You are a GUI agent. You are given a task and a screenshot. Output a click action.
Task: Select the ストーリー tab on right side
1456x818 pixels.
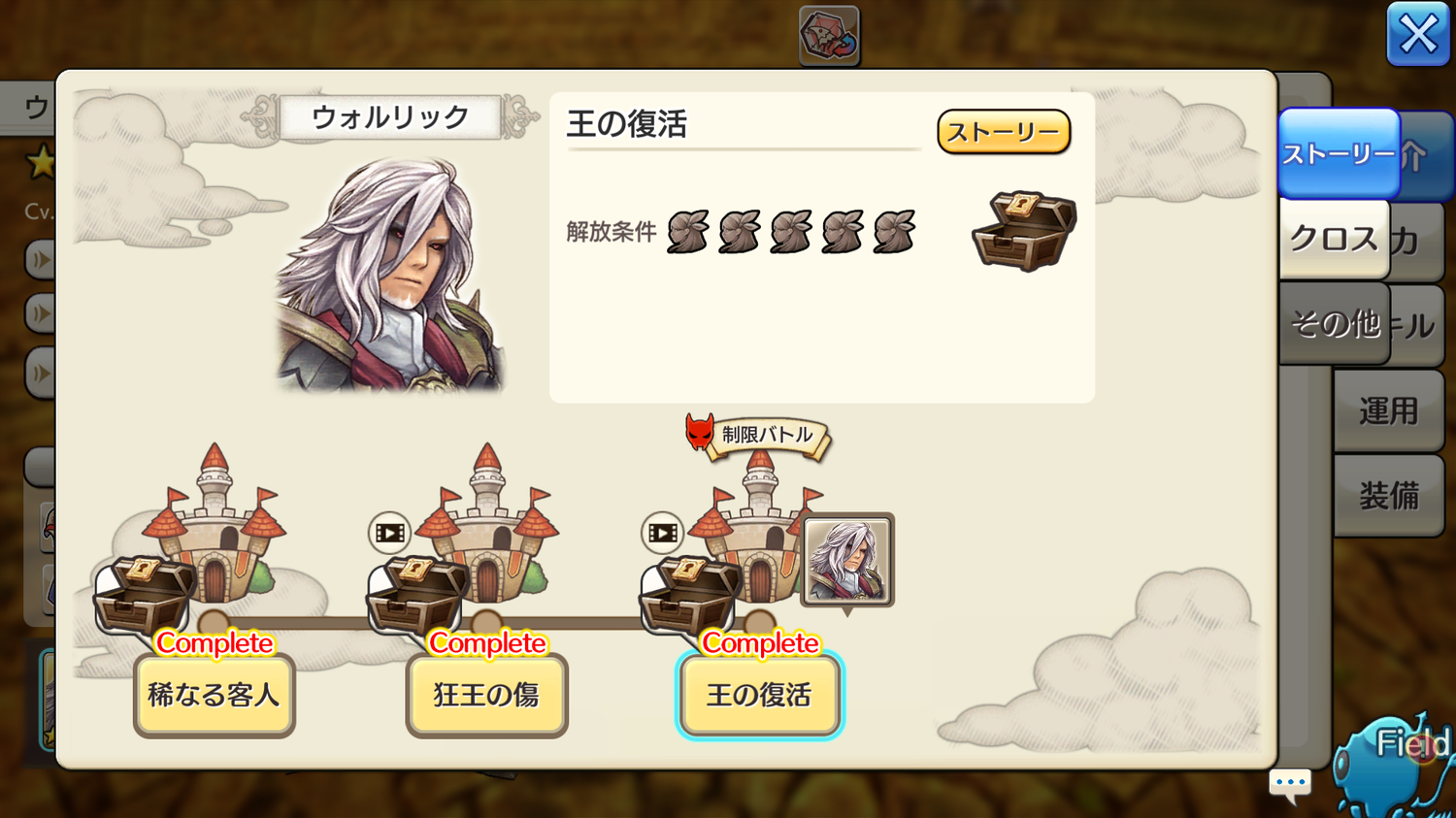(1339, 154)
